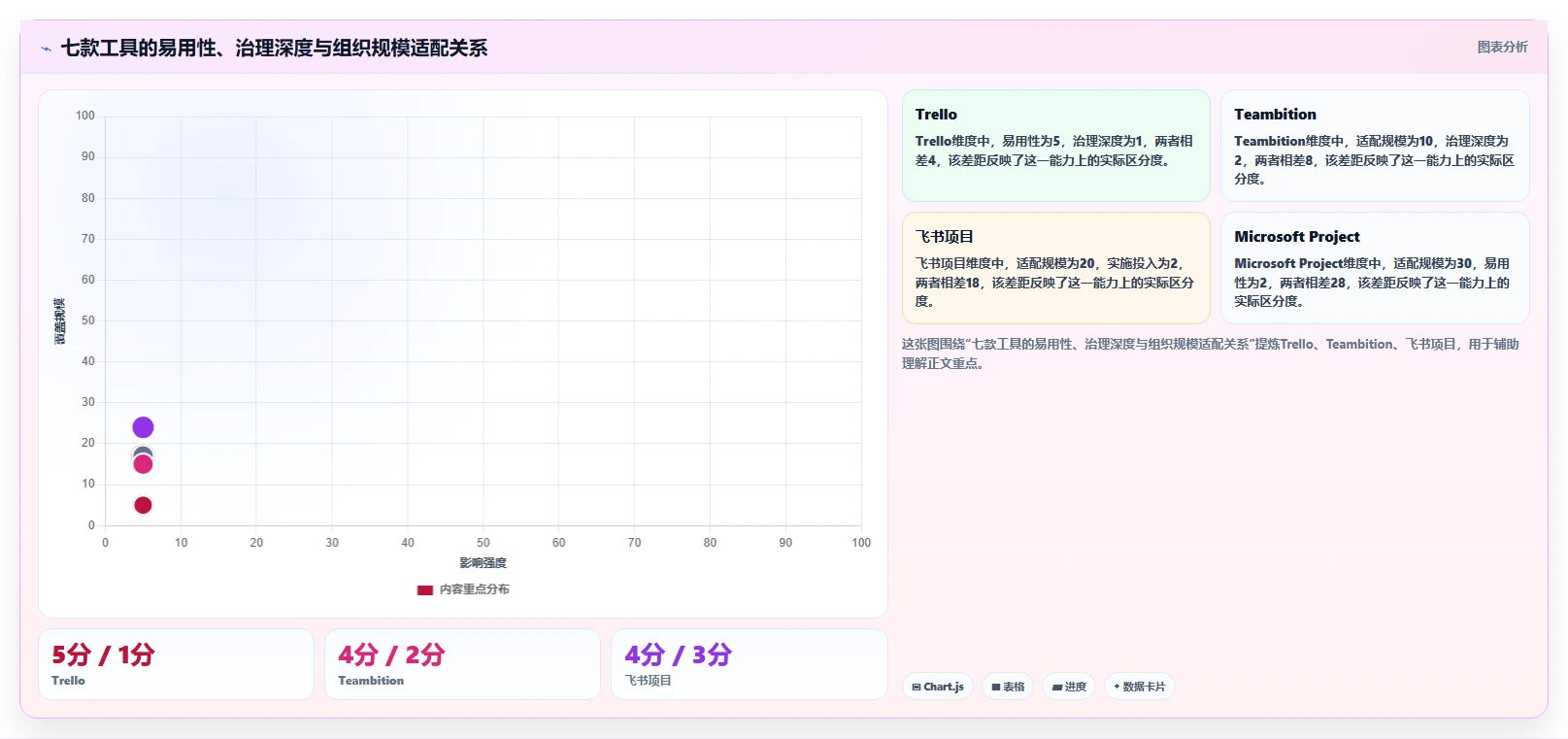Click the 飞书项目 heading in the orange card
Image resolution: width=1568 pixels, height=739 pixels.
point(945,237)
